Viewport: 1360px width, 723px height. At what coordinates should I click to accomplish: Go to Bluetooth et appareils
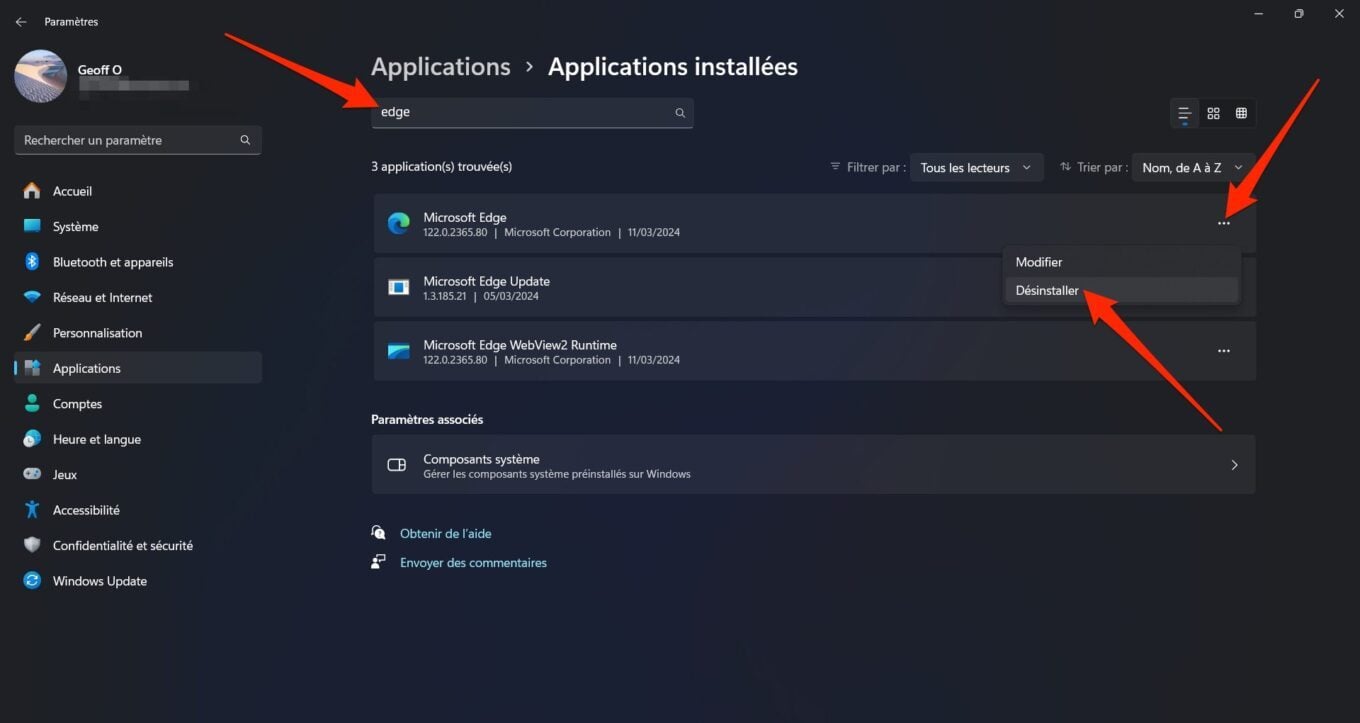point(138,262)
